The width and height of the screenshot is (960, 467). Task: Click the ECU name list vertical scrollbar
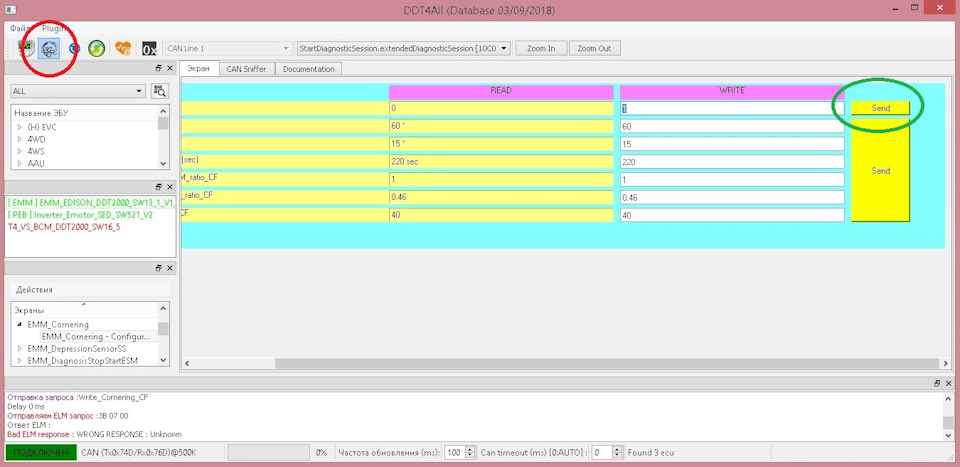[163, 137]
